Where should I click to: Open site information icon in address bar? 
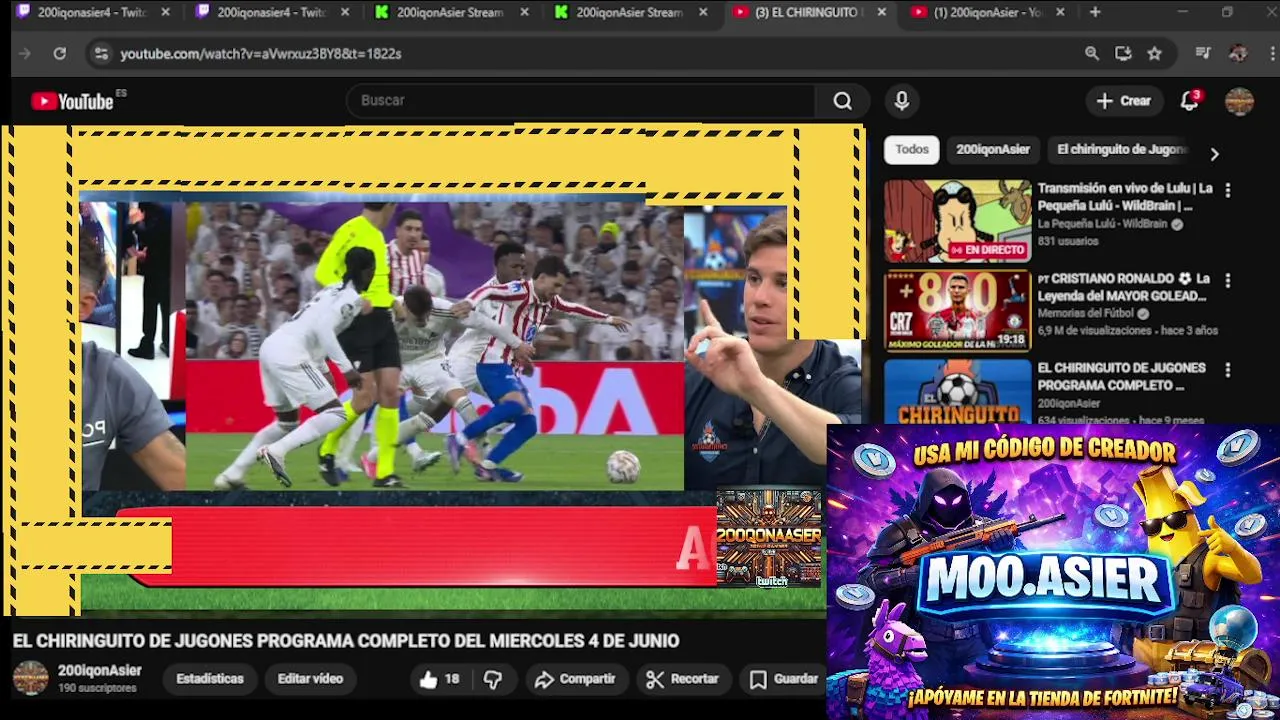(100, 54)
